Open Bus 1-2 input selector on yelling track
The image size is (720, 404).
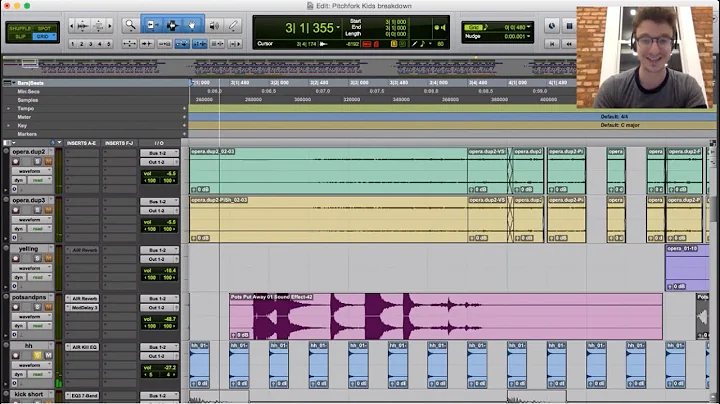point(159,250)
